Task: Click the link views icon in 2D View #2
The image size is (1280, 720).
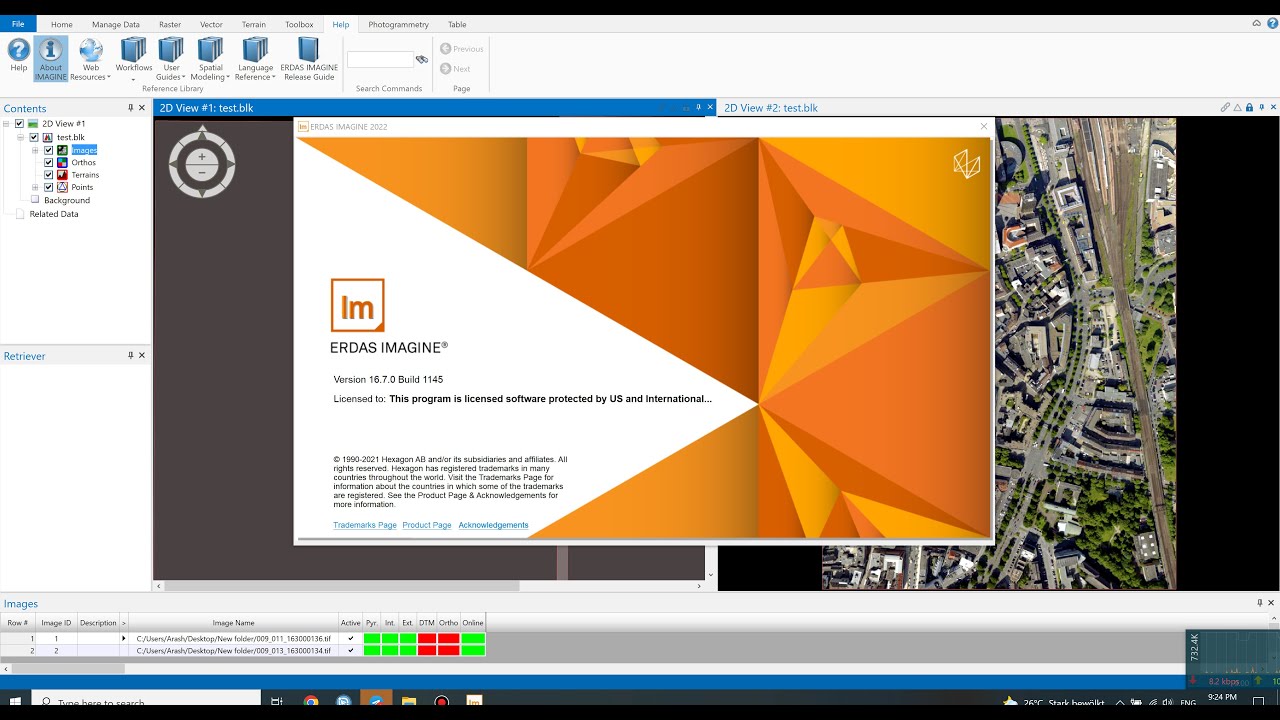Action: click(x=1225, y=108)
